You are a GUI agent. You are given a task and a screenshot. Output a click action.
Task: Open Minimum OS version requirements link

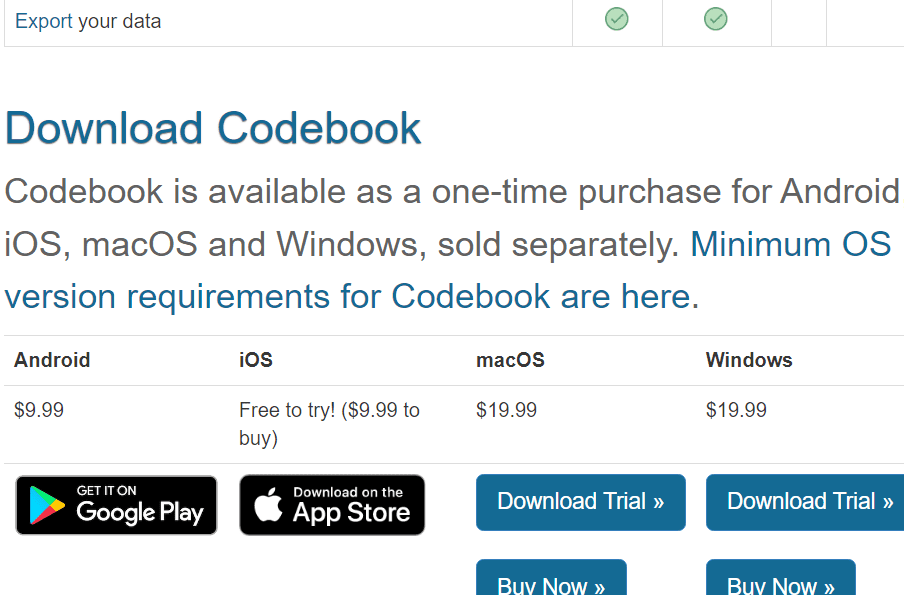447,270
